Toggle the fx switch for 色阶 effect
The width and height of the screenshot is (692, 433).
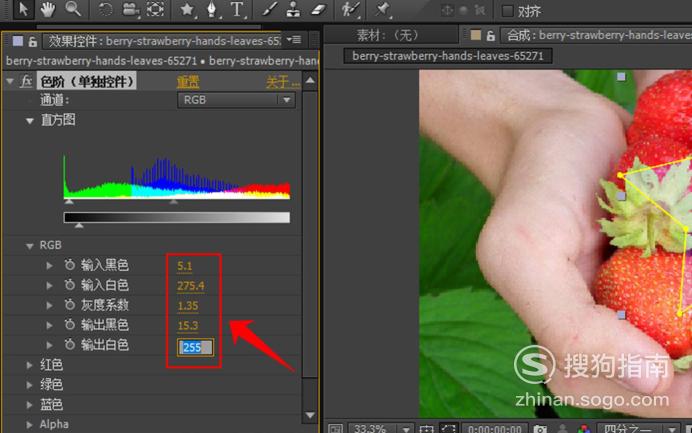click(x=26, y=81)
